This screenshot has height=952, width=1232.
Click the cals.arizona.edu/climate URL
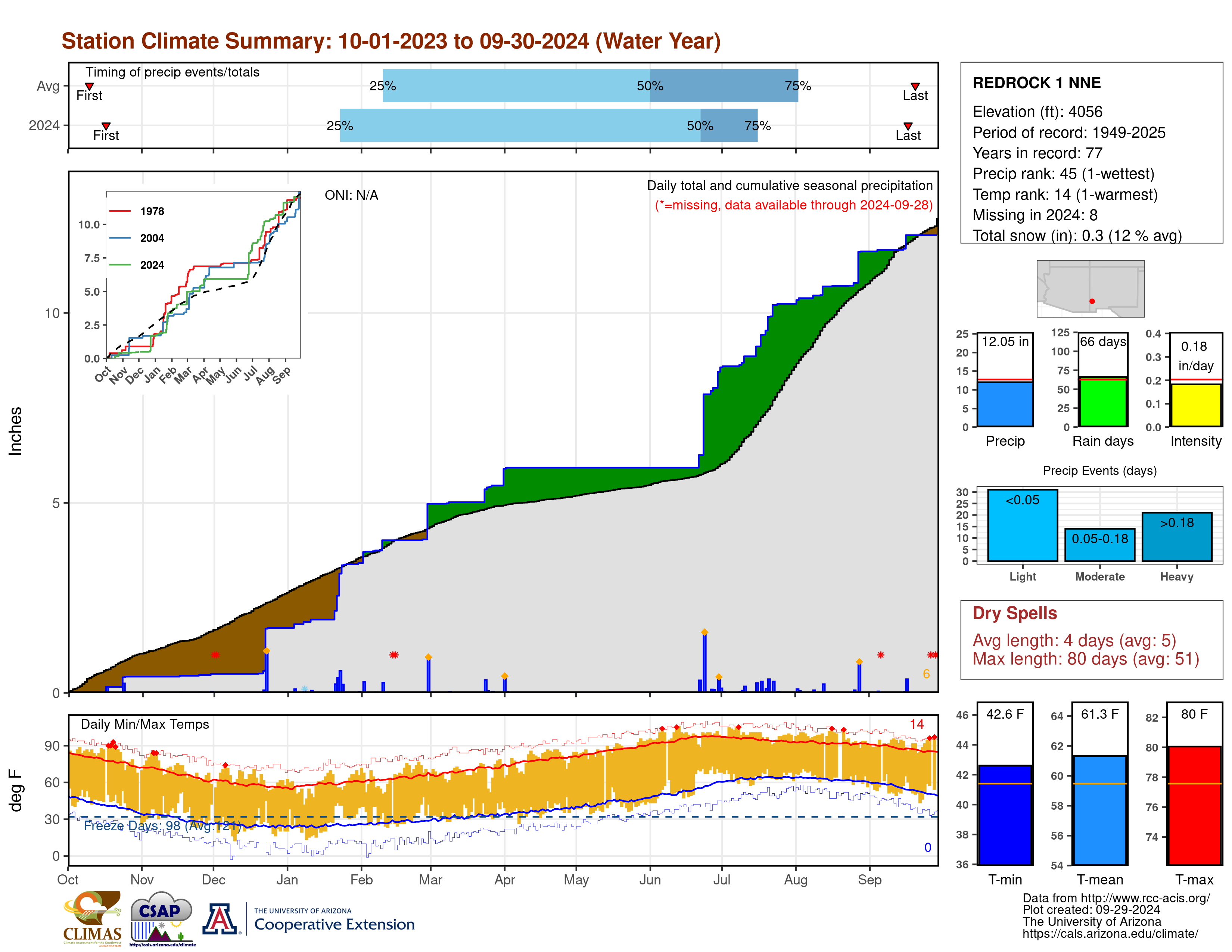pyautogui.click(x=1110, y=933)
